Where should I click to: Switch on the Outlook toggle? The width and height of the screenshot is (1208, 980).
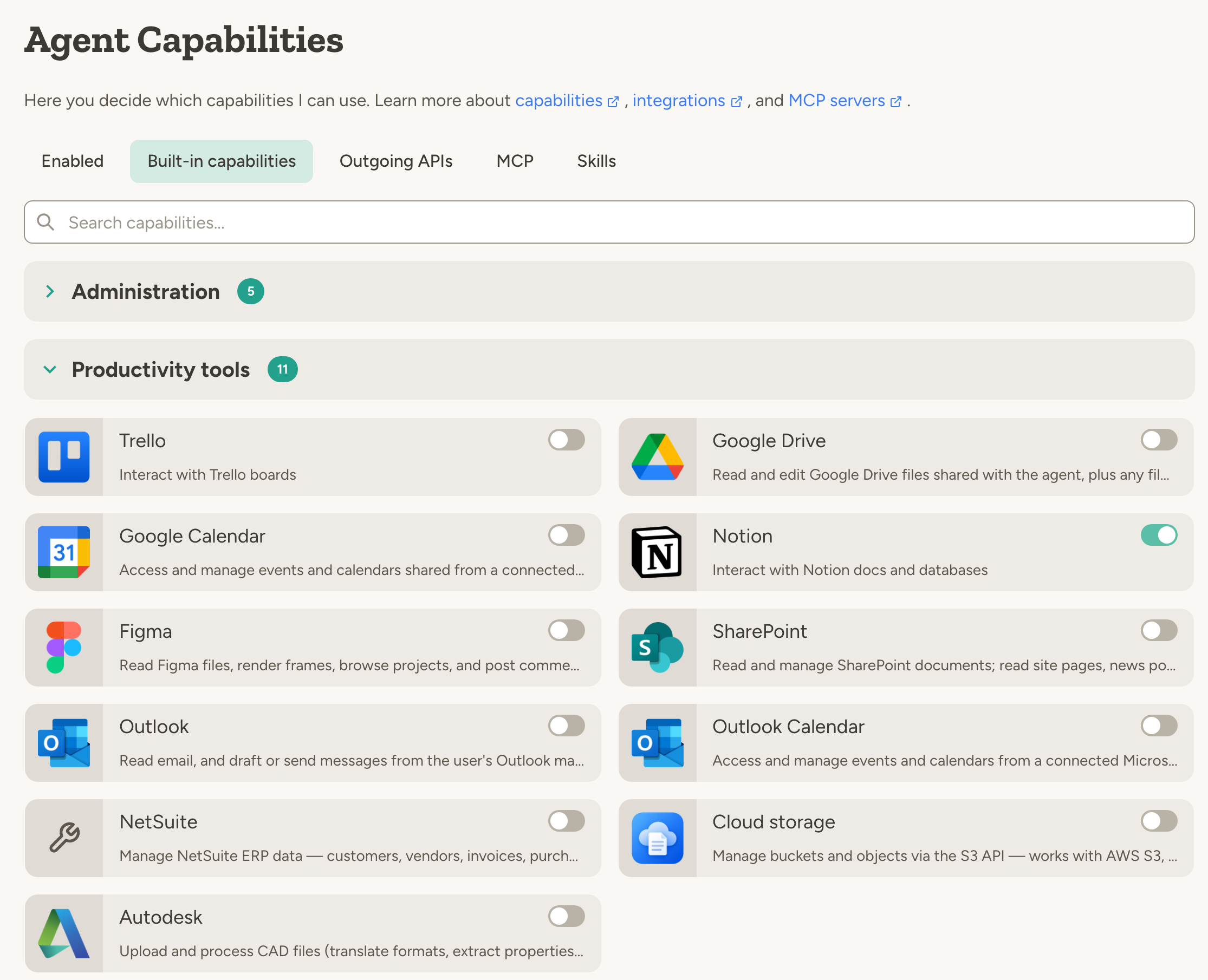(x=567, y=726)
